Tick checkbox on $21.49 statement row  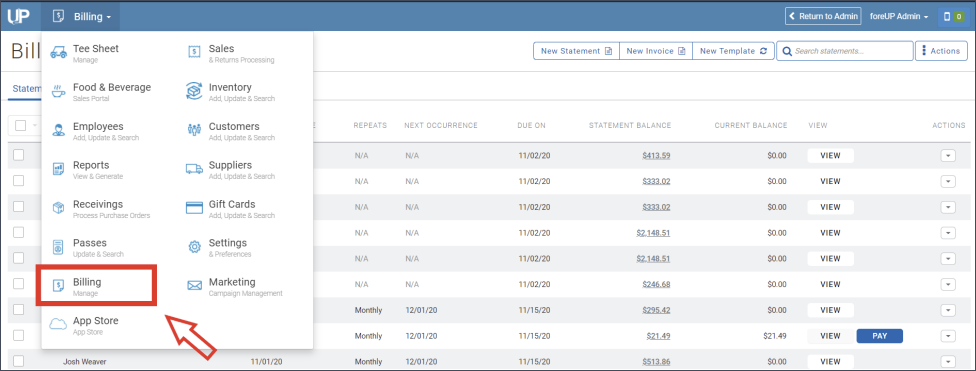pyautogui.click(x=19, y=336)
